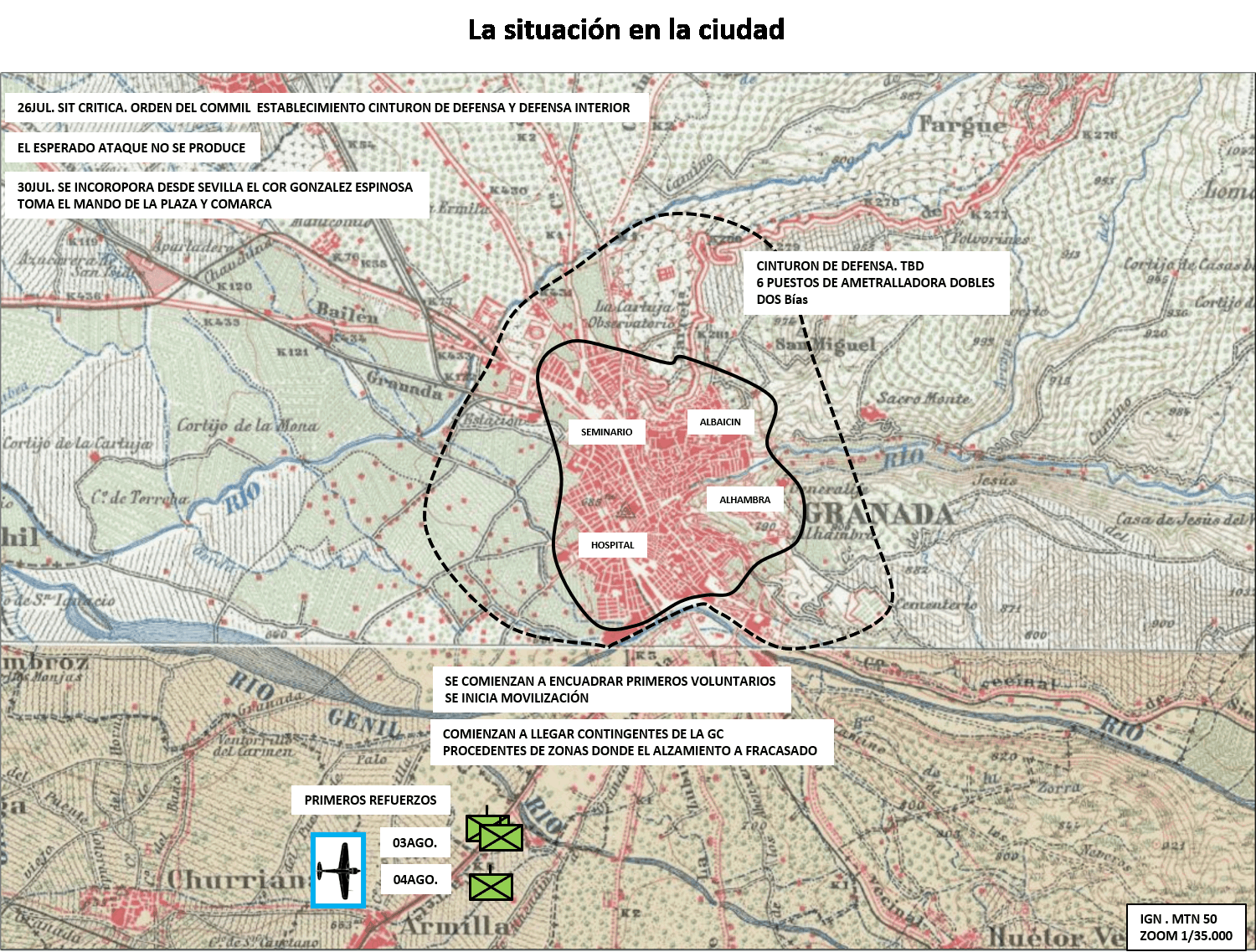Click the 'GRANADA' map name
Image resolution: width=1256 pixels, height=952 pixels.
coord(879,513)
